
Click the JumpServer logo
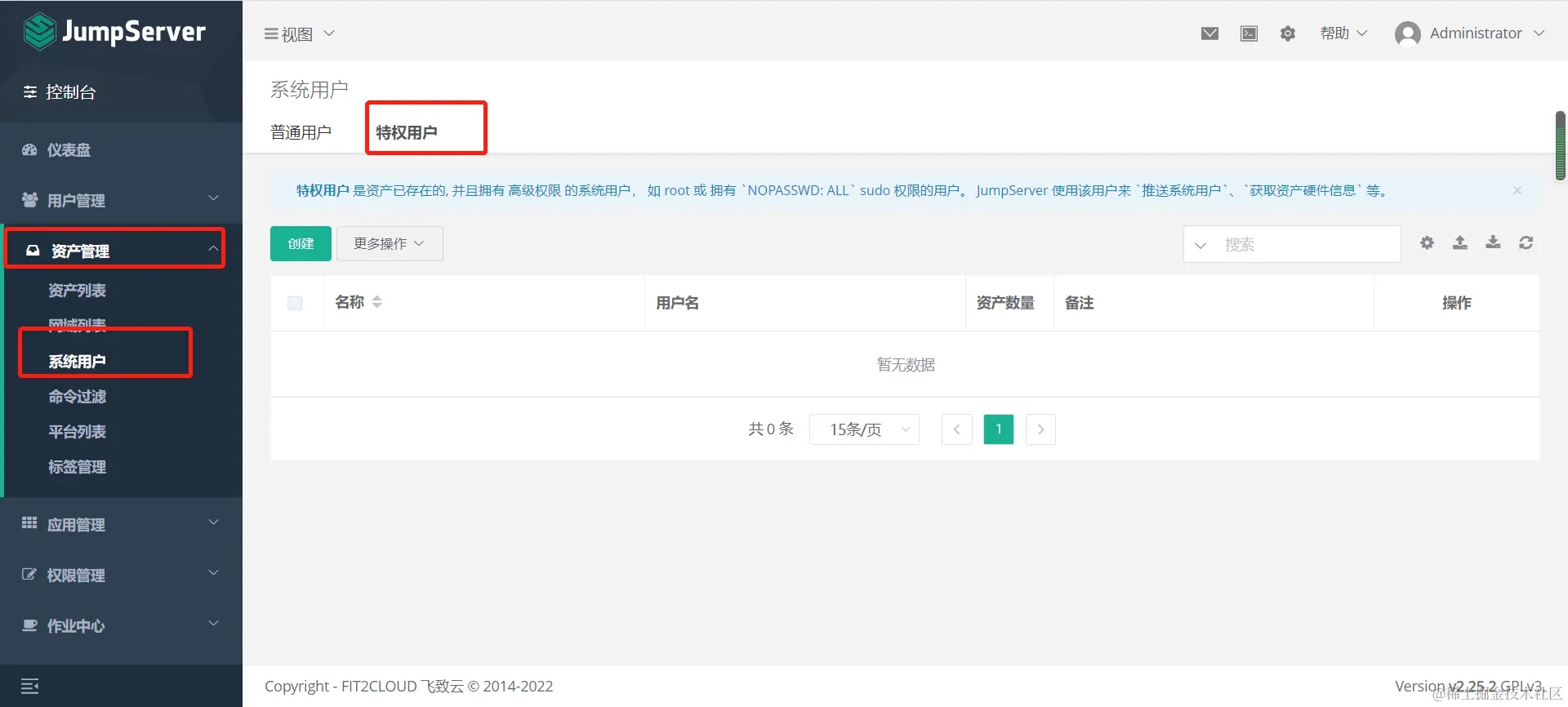pos(114,32)
